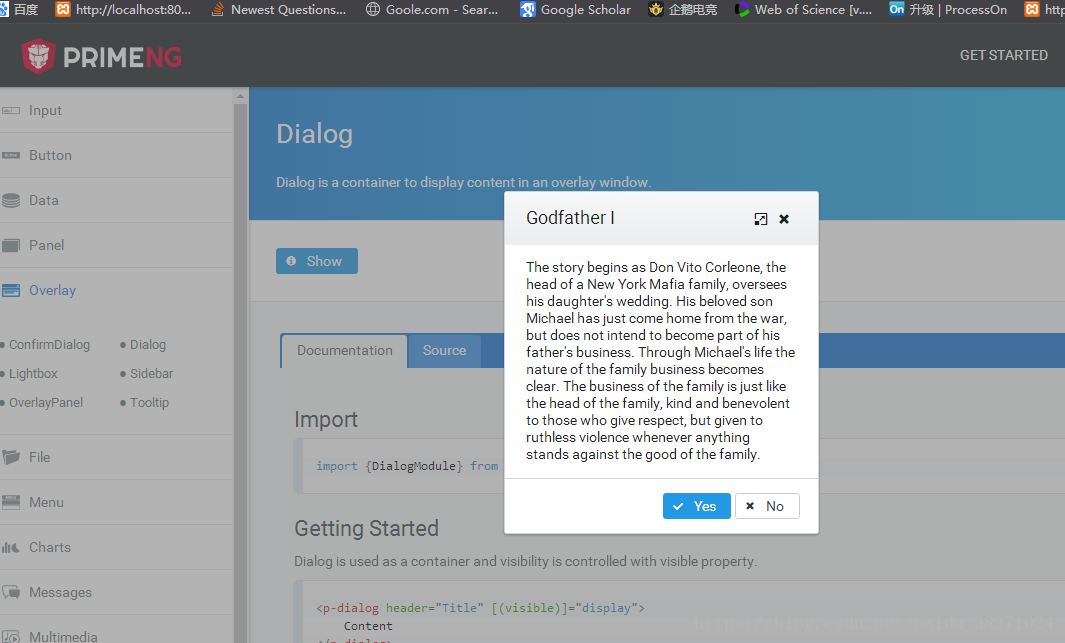1065x643 pixels.
Task: Open the 企鹅电竞 bookmark
Action: (x=683, y=10)
